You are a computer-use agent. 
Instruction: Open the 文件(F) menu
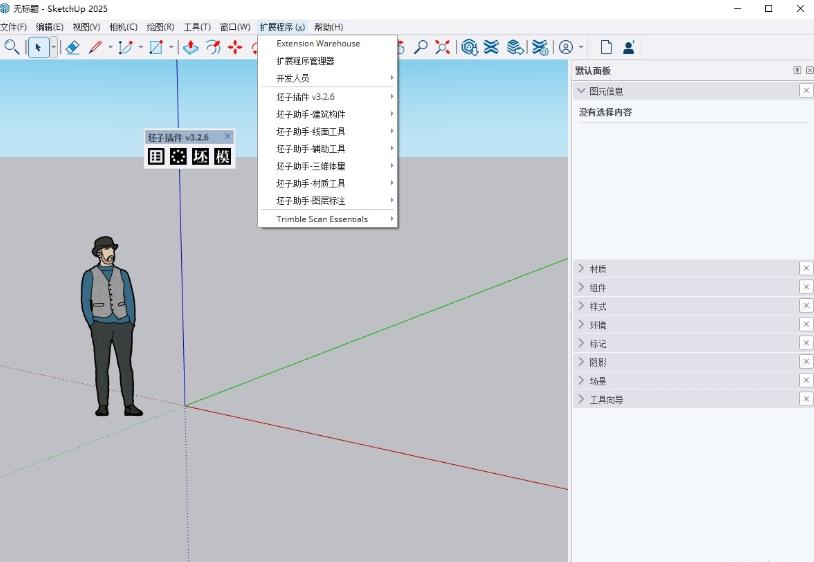click(x=13, y=27)
